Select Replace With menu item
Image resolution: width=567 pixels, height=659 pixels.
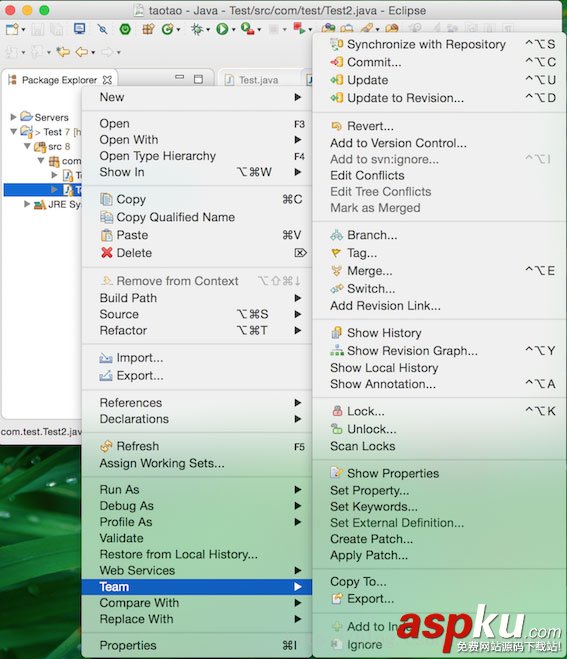tap(197, 619)
